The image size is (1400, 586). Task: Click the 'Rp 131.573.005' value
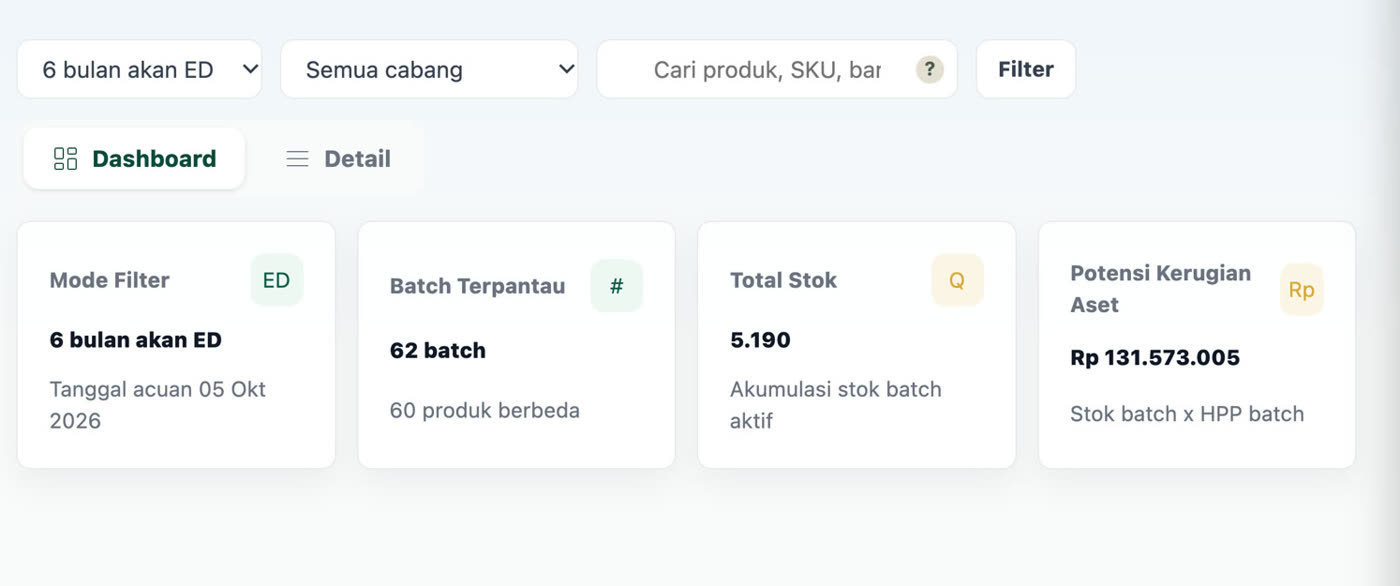pyautogui.click(x=1155, y=358)
